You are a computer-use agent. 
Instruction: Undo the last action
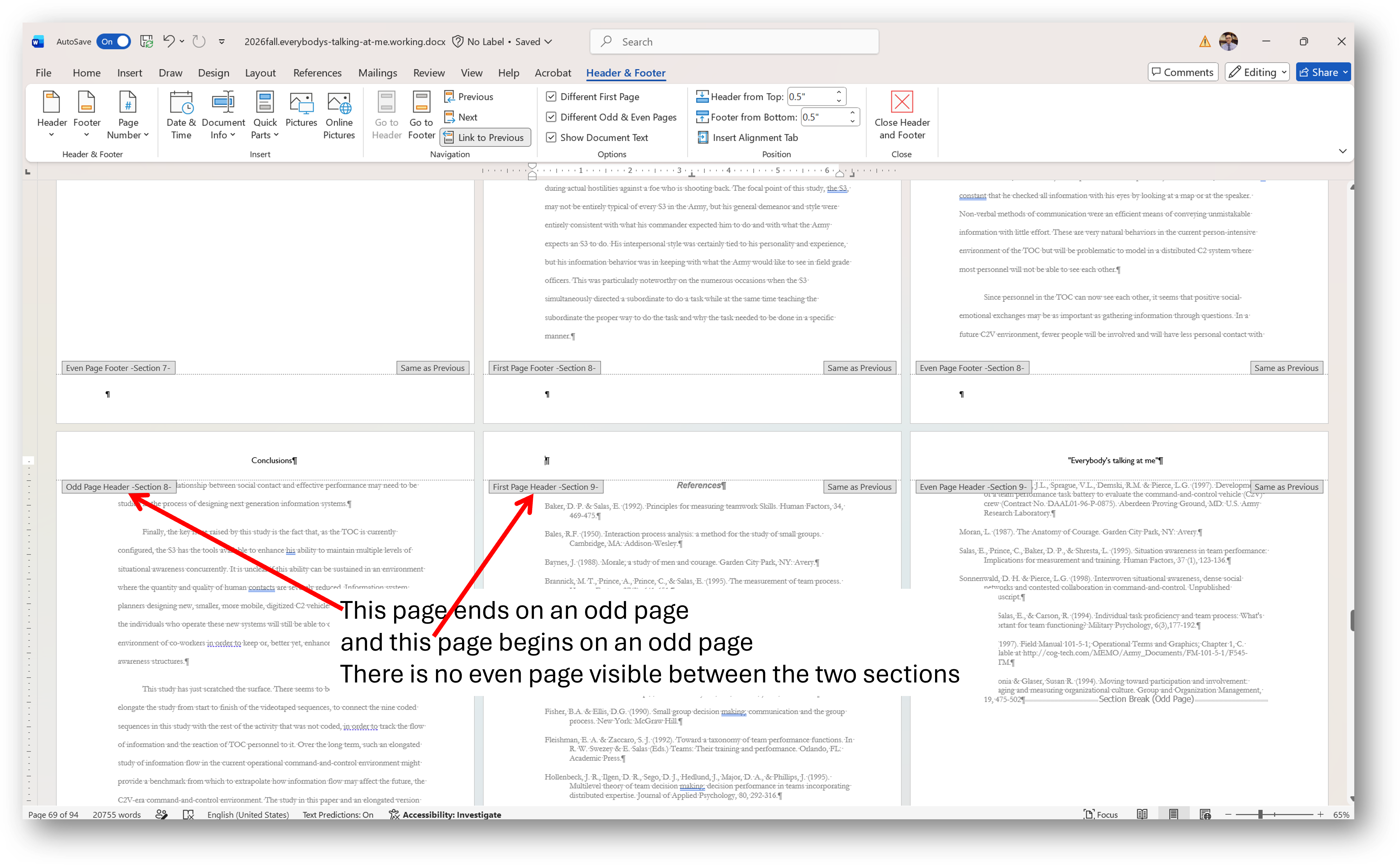(x=169, y=41)
